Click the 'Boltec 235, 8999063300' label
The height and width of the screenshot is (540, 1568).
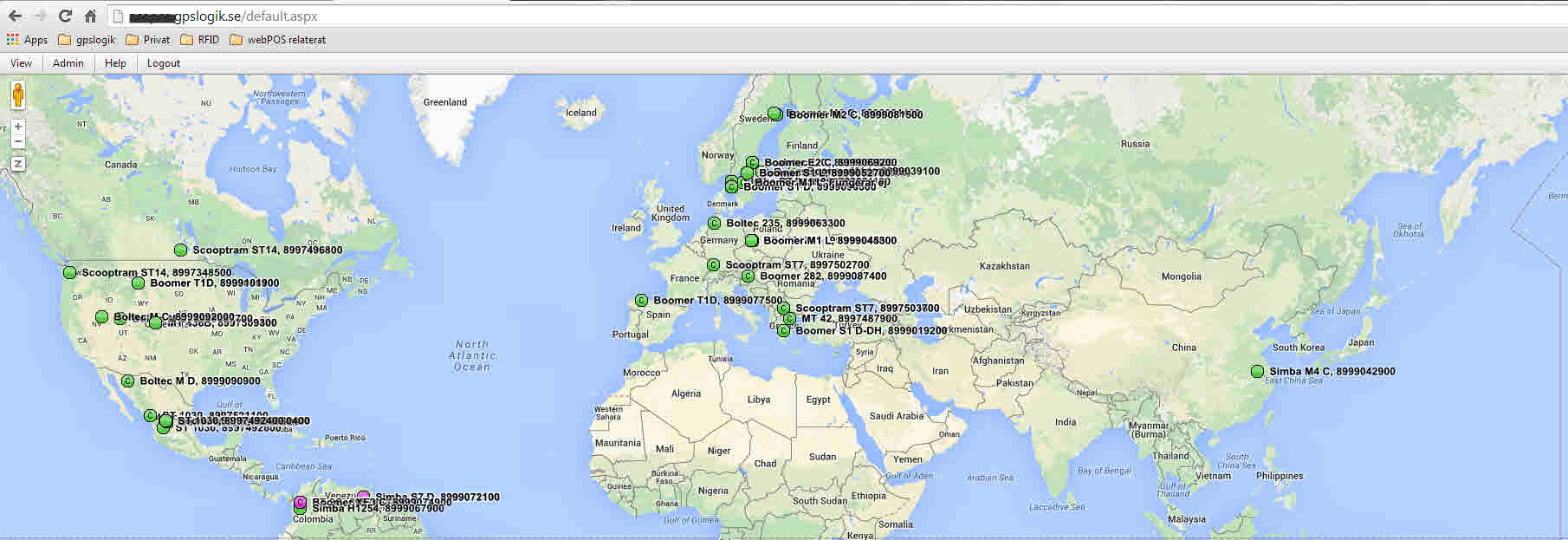786,223
